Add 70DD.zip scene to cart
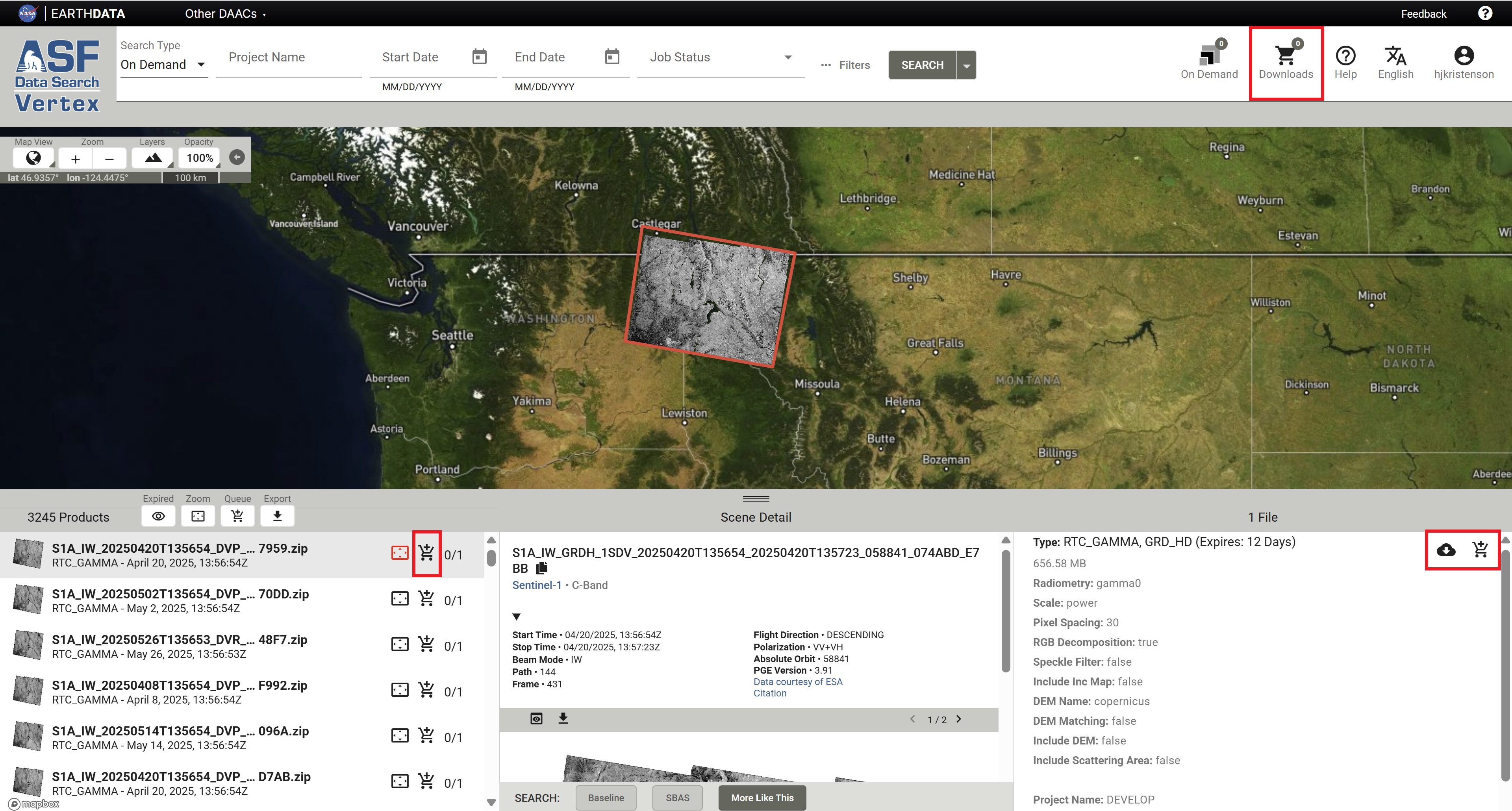The height and width of the screenshot is (811, 1512). pos(427,598)
